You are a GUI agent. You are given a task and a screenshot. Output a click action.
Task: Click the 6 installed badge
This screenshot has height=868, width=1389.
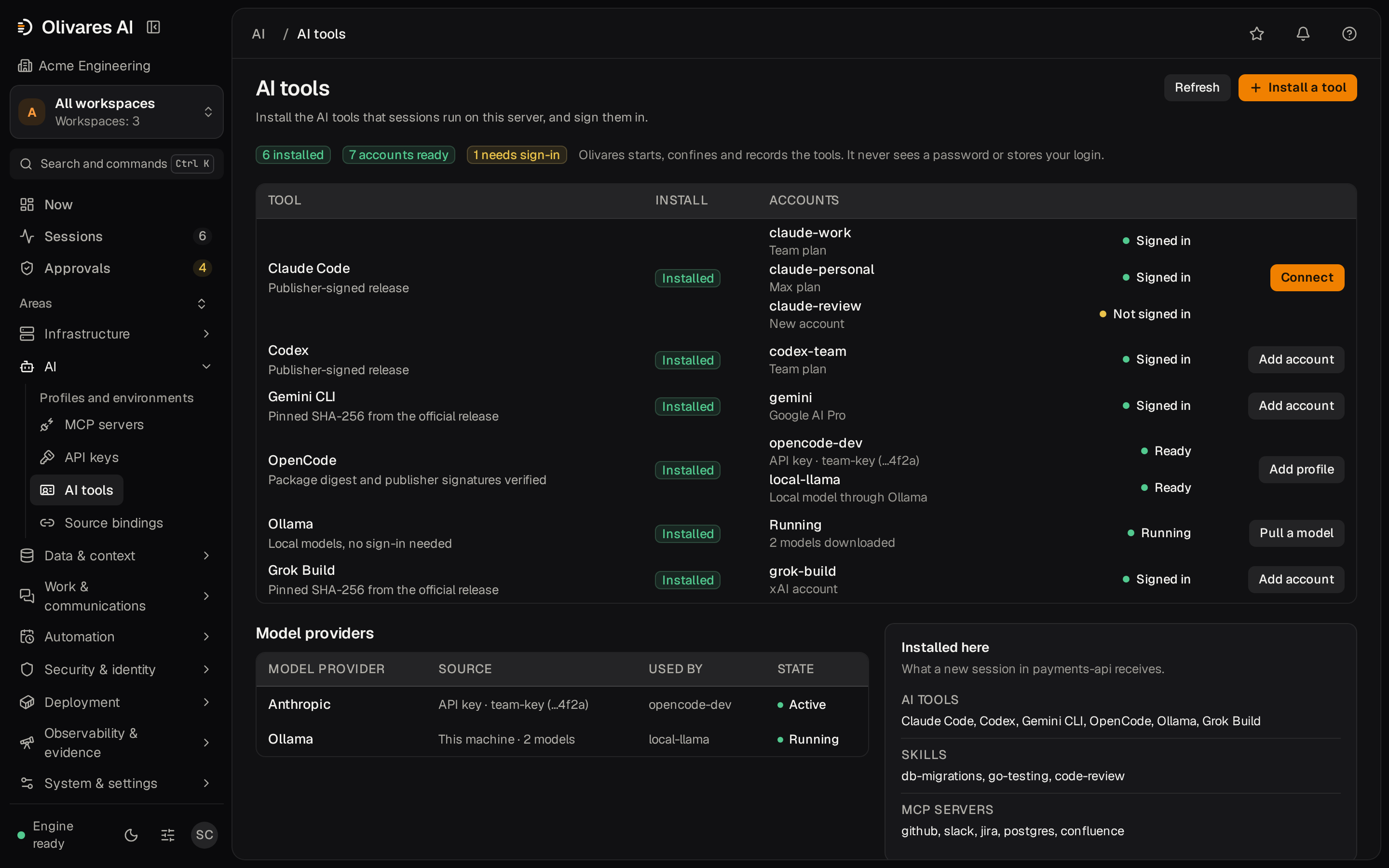293,155
